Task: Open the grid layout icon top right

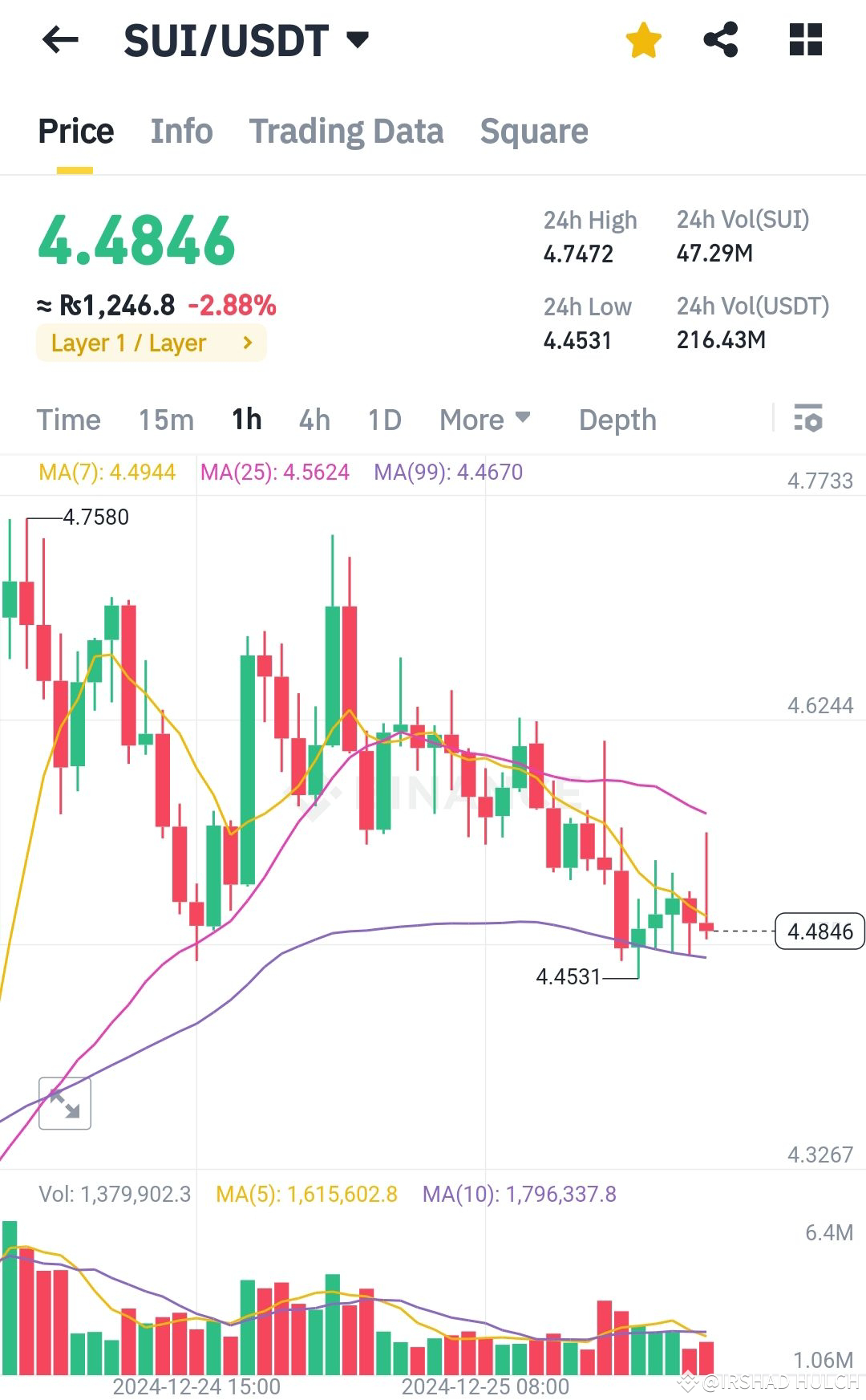Action: click(x=805, y=40)
